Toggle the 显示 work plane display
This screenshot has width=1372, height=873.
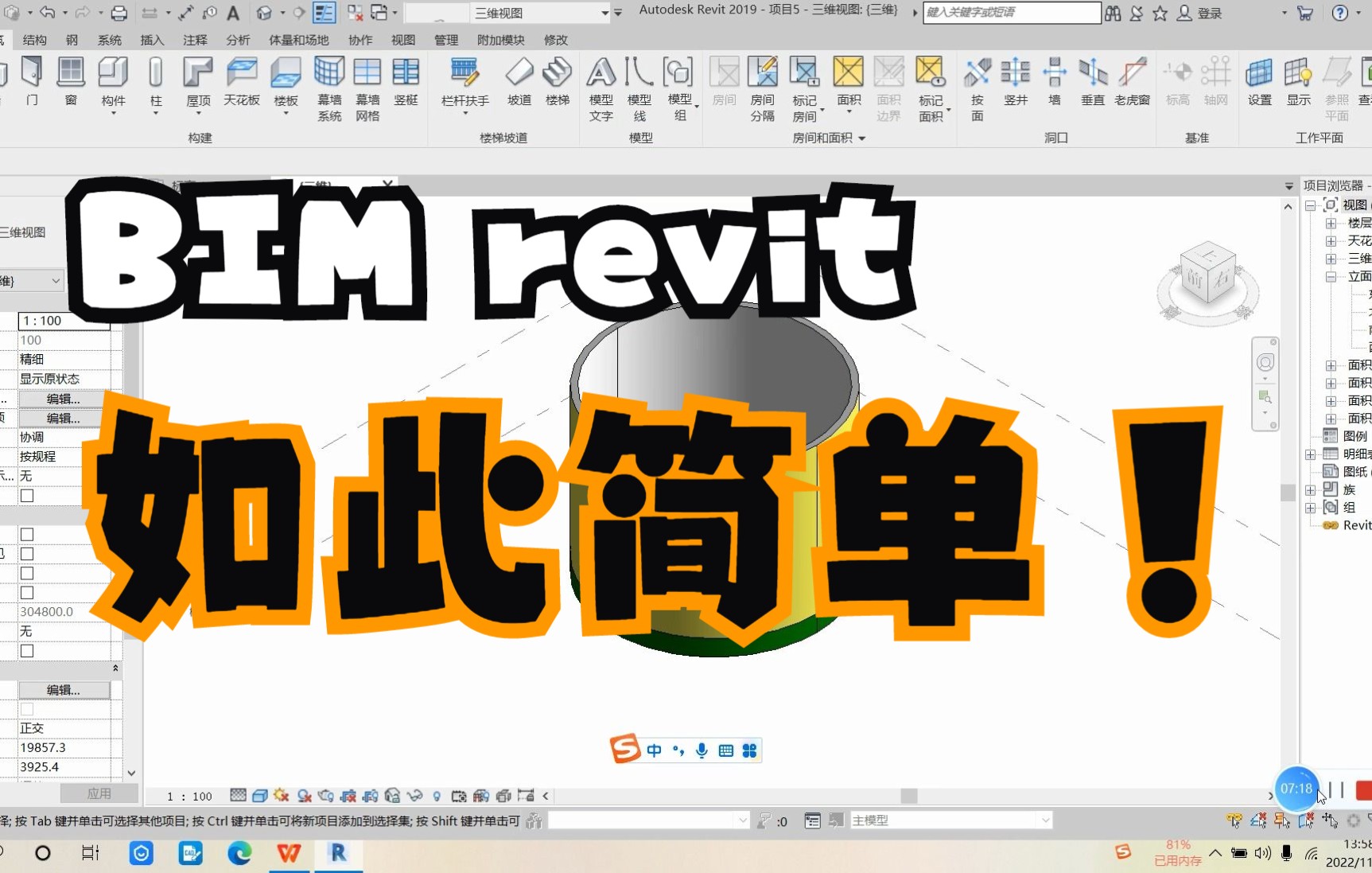pyautogui.click(x=1298, y=82)
